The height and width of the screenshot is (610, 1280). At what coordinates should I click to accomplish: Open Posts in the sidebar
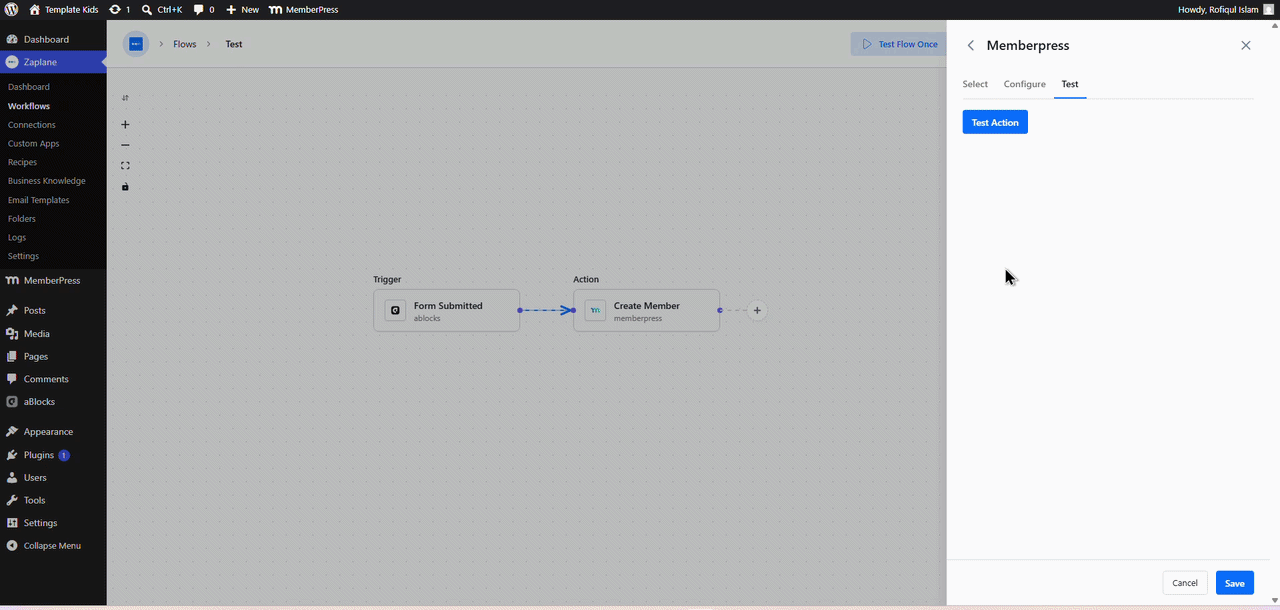[53, 311]
